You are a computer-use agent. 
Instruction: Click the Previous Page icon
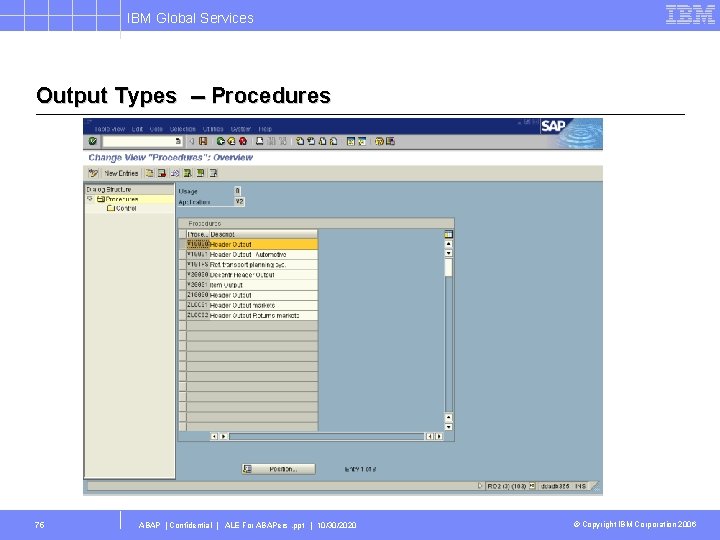311,141
